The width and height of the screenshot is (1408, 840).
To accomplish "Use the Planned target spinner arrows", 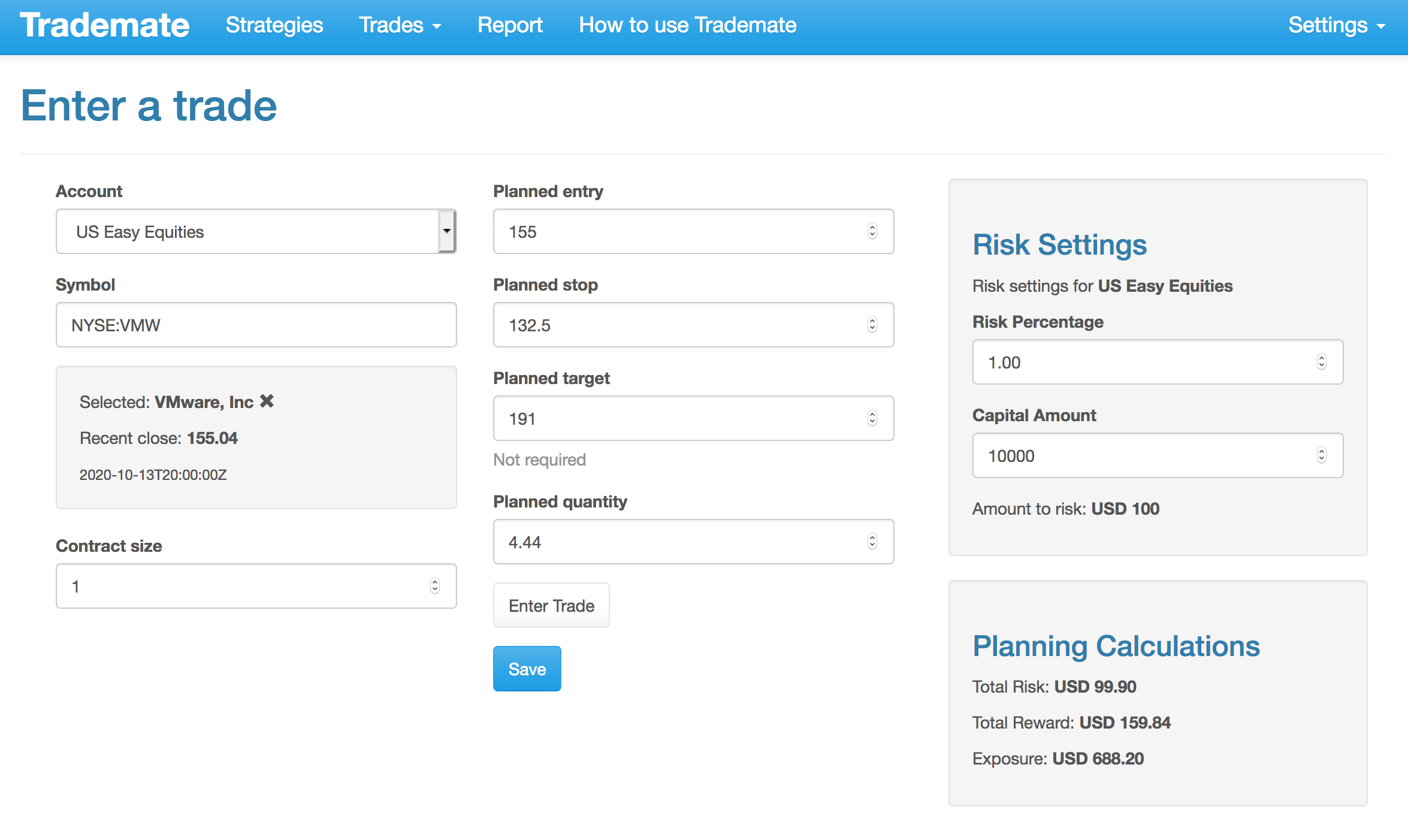I will 872,418.
